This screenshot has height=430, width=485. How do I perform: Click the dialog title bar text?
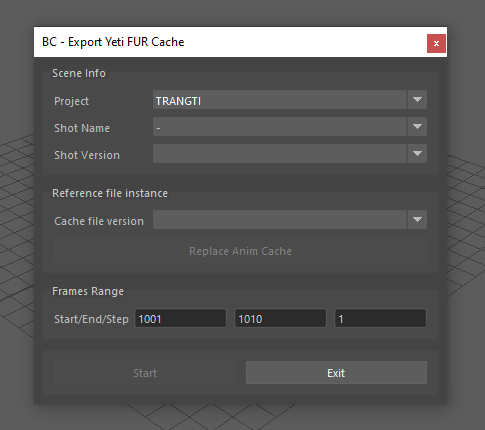click(113, 42)
